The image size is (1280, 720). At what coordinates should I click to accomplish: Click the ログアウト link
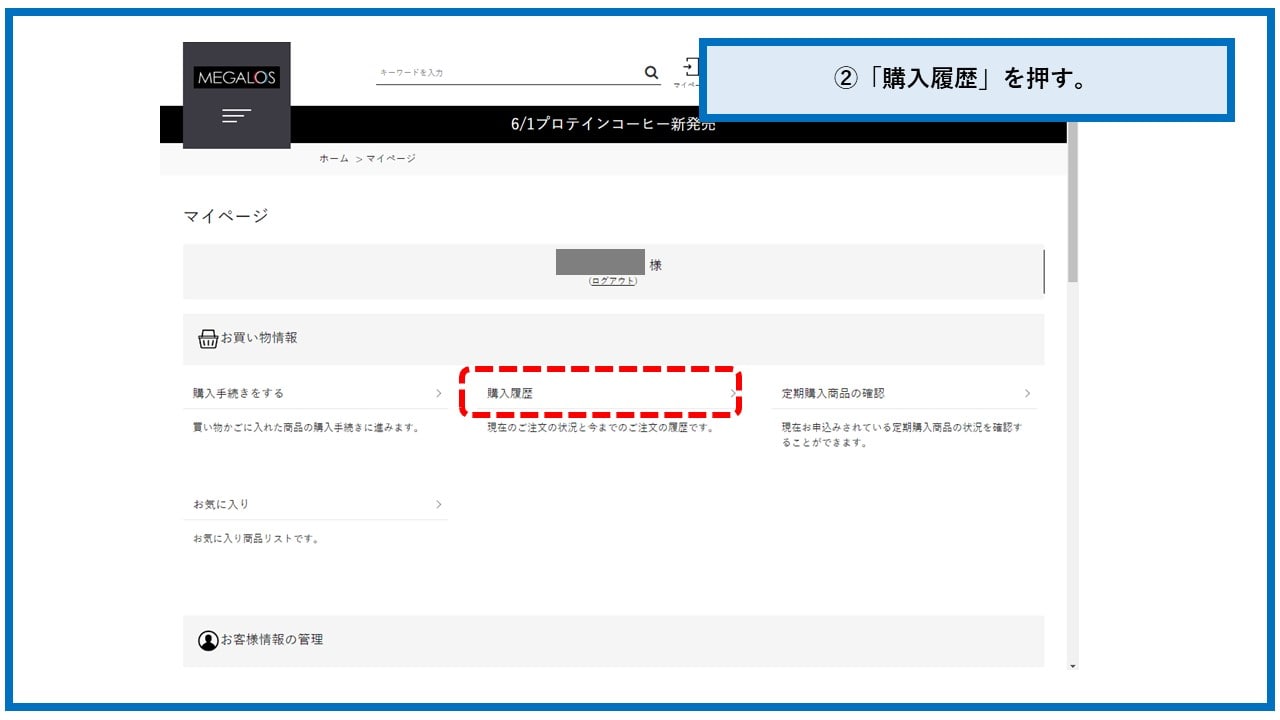(612, 281)
